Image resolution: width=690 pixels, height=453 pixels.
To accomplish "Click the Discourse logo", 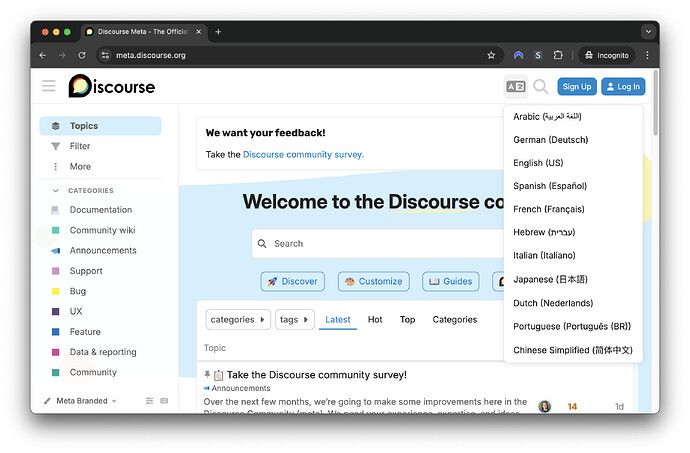I will [x=112, y=86].
